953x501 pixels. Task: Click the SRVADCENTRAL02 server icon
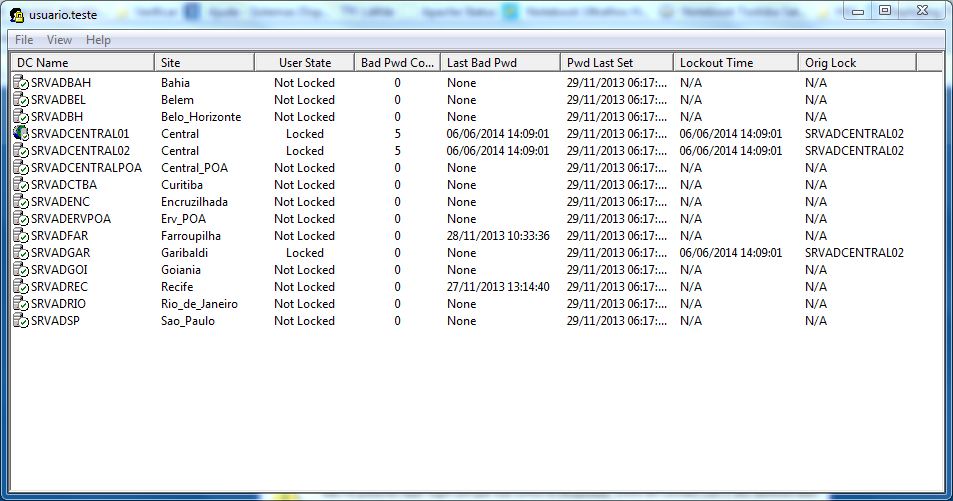(x=21, y=151)
